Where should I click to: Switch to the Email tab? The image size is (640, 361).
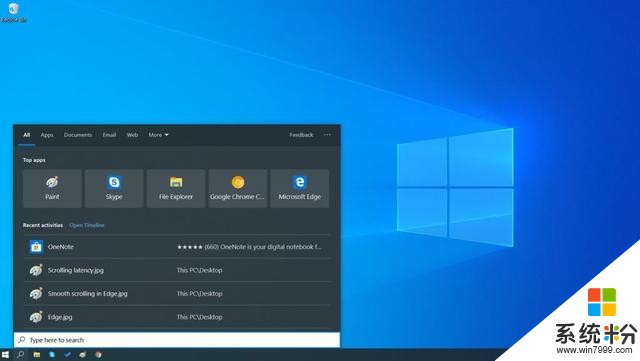[x=109, y=135]
